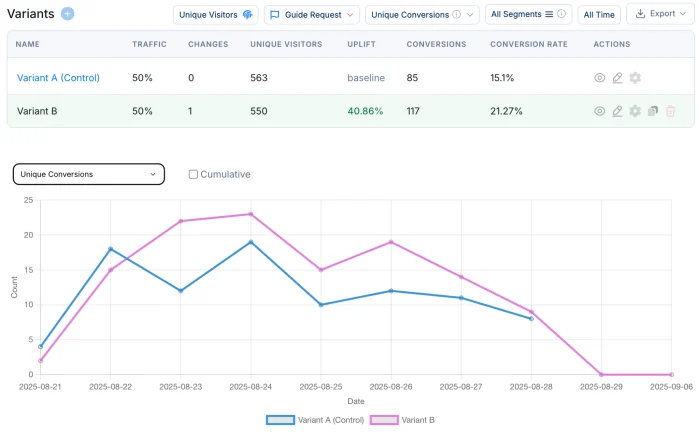The image size is (699, 434).
Task: Click the 2025-08-25 date axis label
Action: click(321, 387)
